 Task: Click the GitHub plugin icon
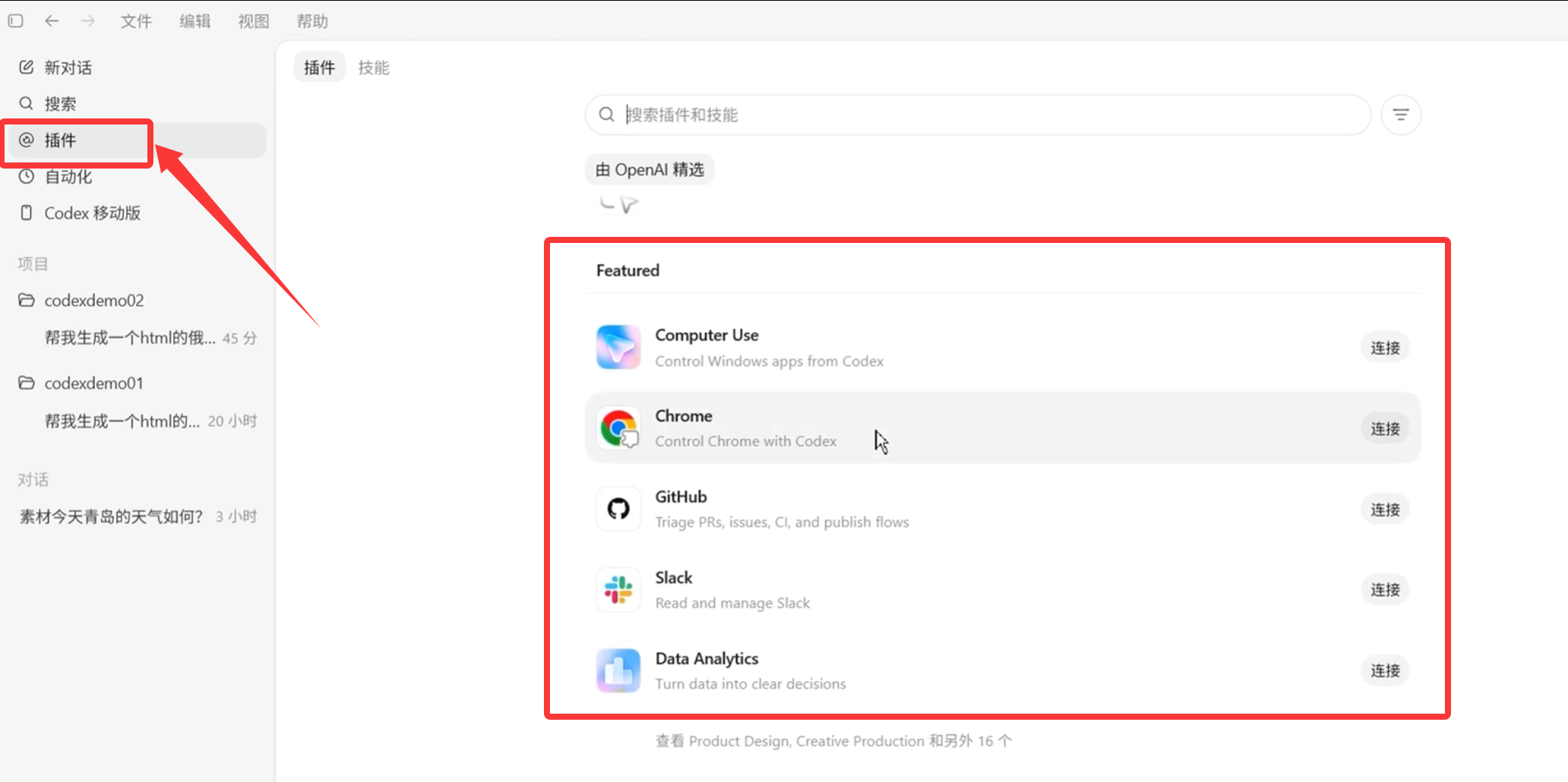tap(618, 509)
